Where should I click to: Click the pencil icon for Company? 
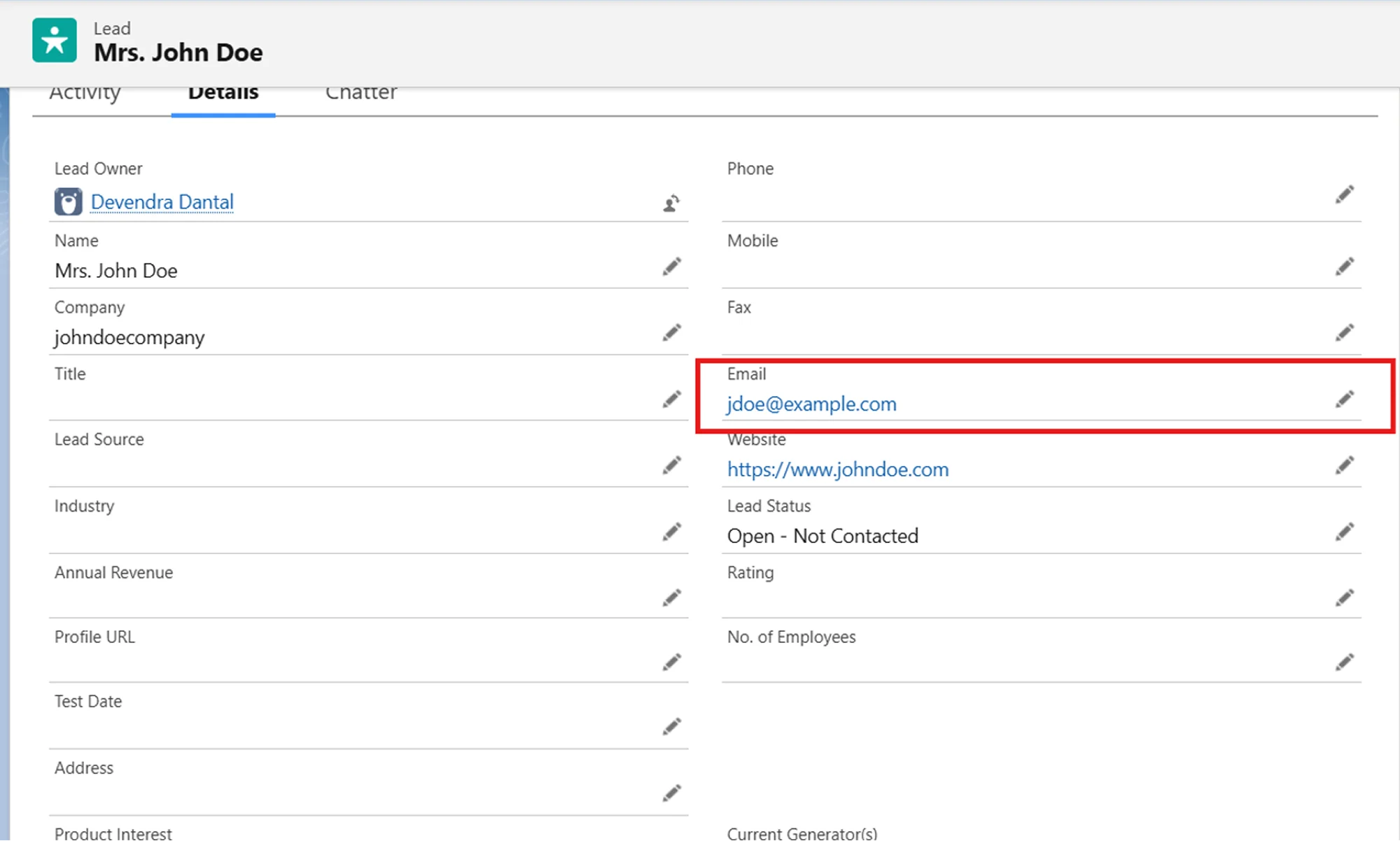point(671,333)
